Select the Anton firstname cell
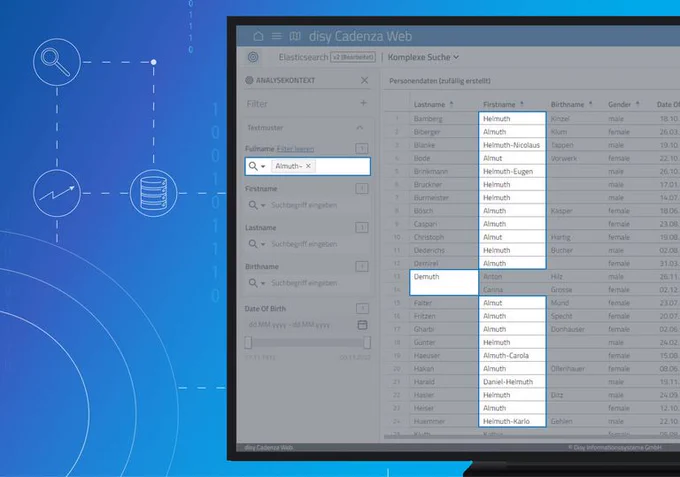The image size is (680, 477). click(512, 276)
